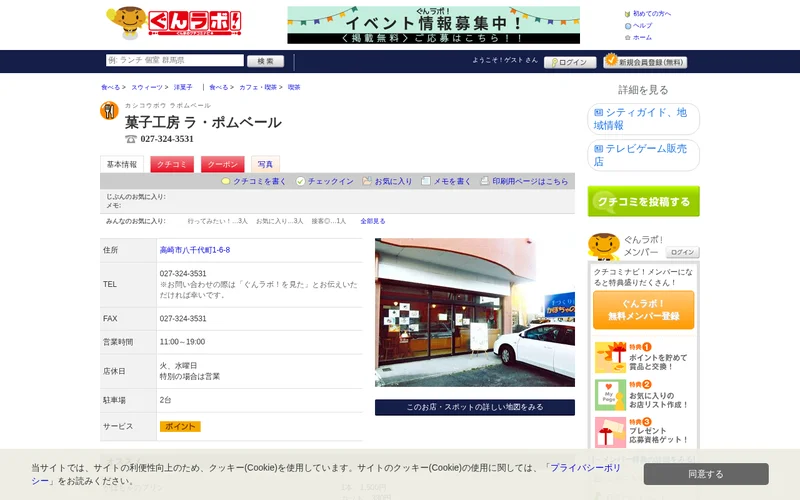Click the ぐんラボ mascot logo
The height and width of the screenshot is (500, 800).
pos(173,23)
